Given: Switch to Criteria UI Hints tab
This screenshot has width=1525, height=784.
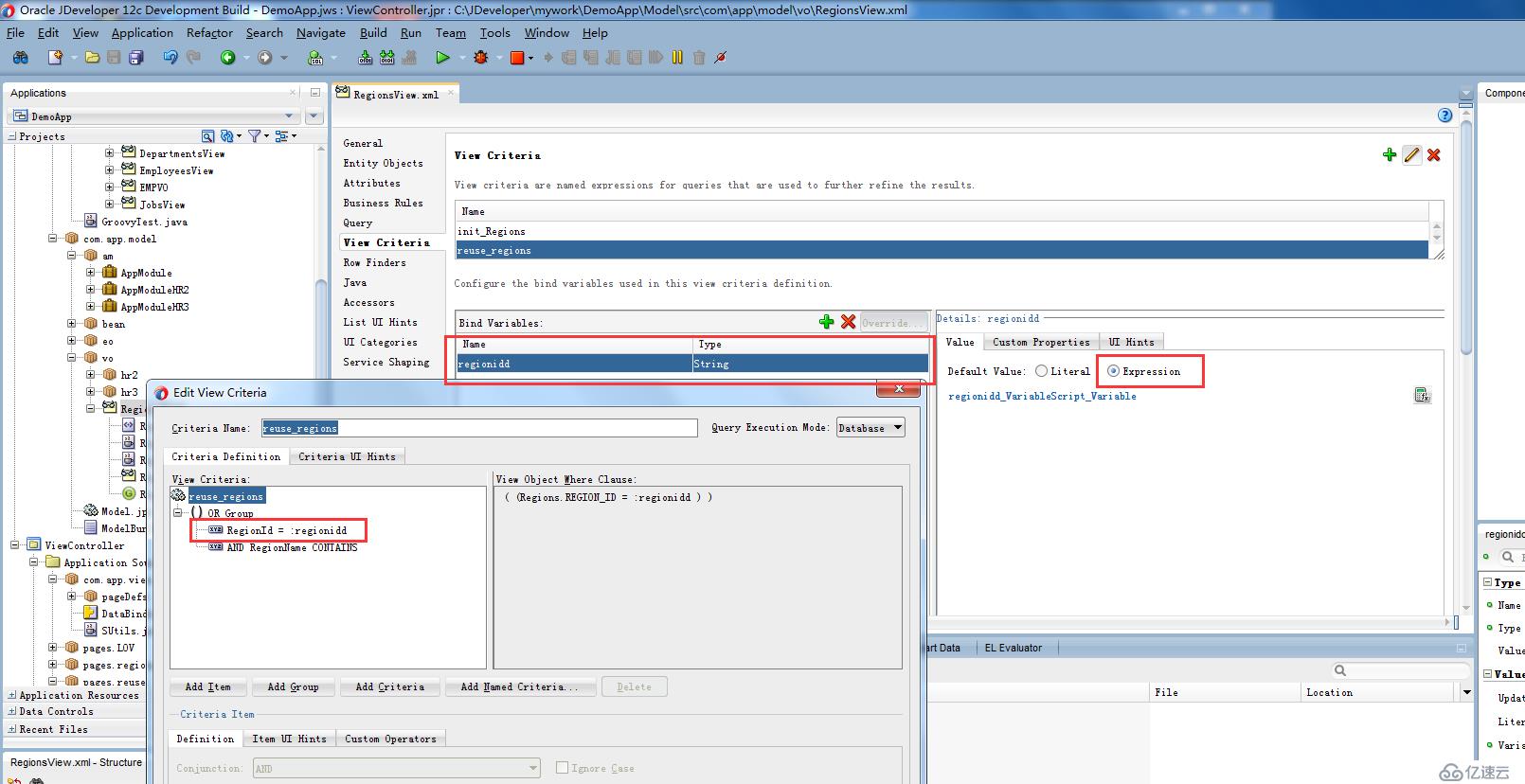Looking at the screenshot, I should (347, 456).
